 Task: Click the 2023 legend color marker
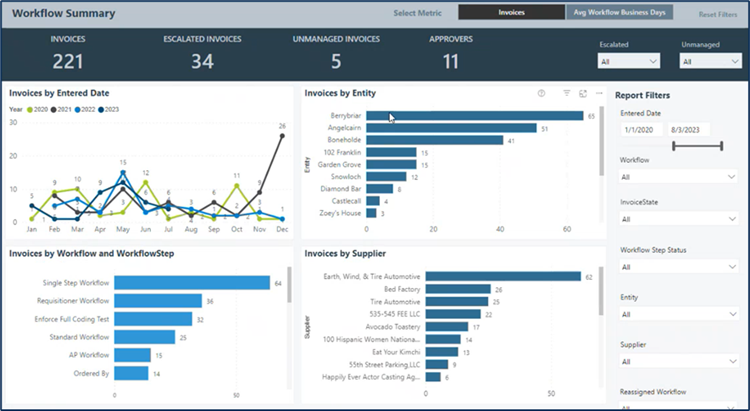point(100,110)
